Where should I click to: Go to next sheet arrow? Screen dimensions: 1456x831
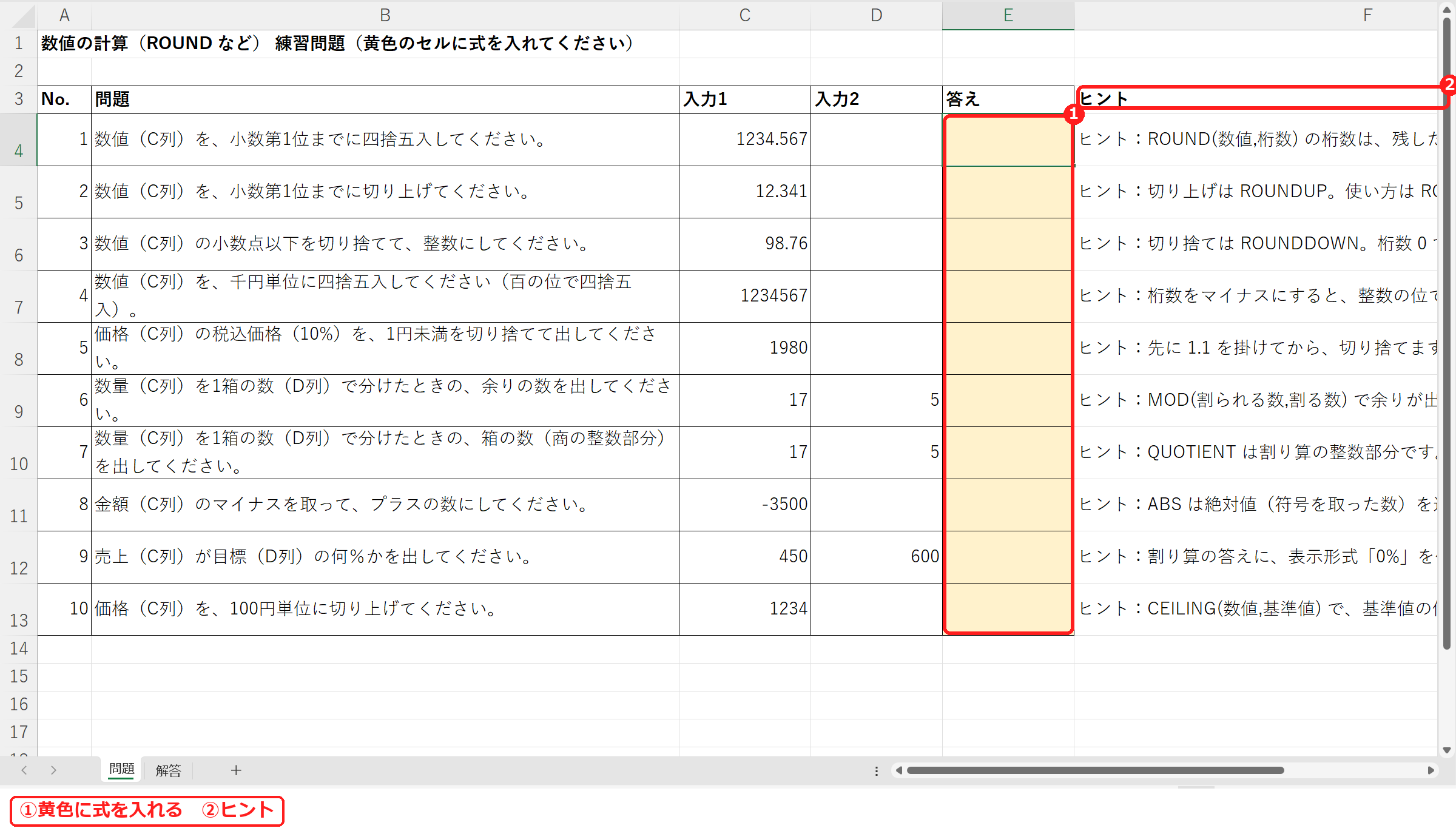[x=53, y=770]
